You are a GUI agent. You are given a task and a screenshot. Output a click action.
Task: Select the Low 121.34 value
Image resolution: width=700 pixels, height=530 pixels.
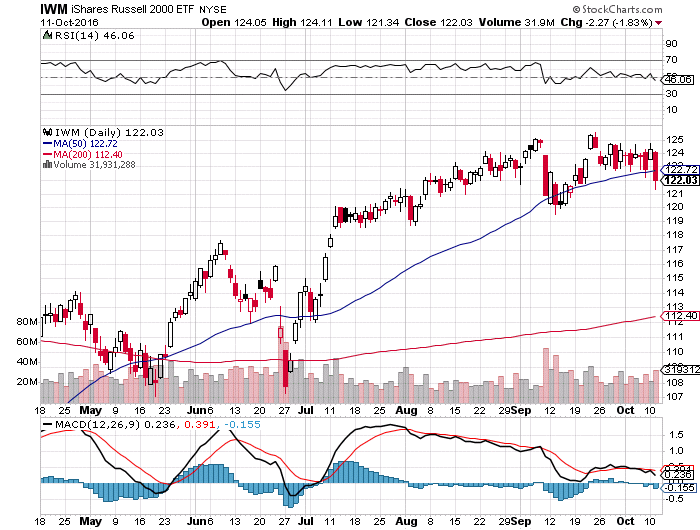click(368, 22)
